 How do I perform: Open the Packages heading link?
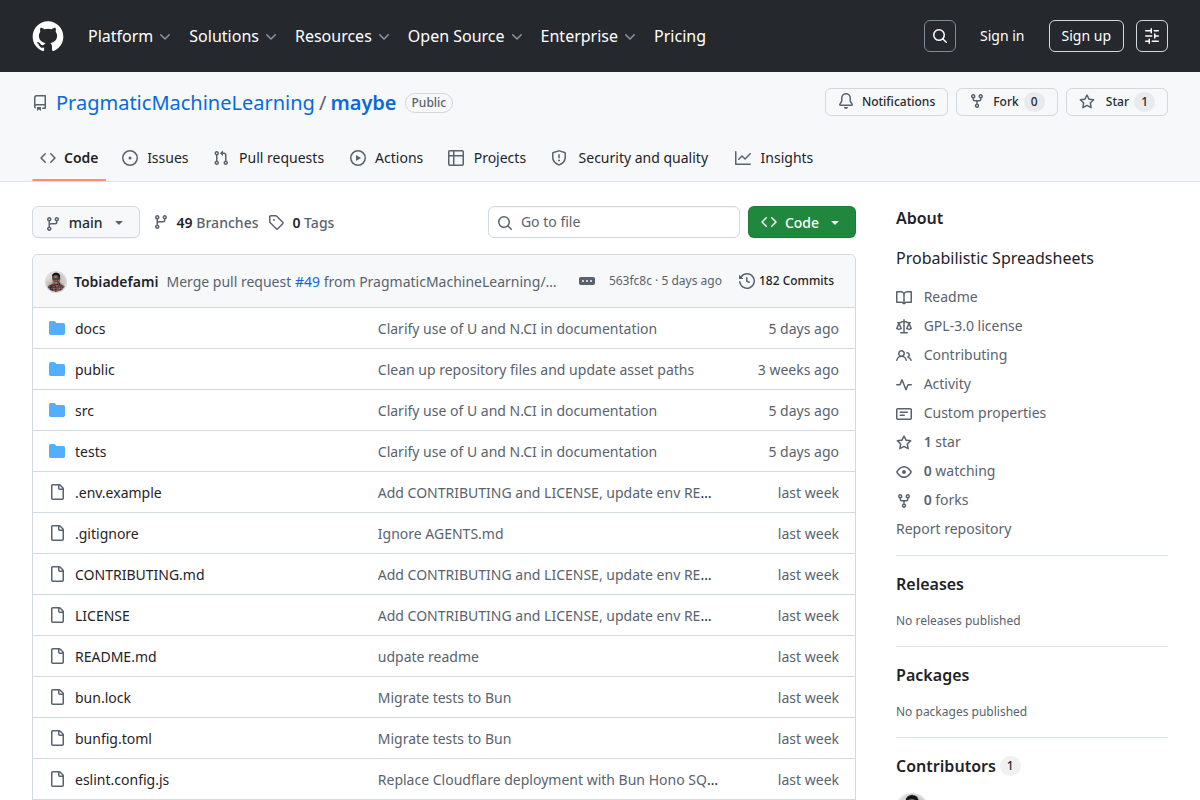pos(933,675)
